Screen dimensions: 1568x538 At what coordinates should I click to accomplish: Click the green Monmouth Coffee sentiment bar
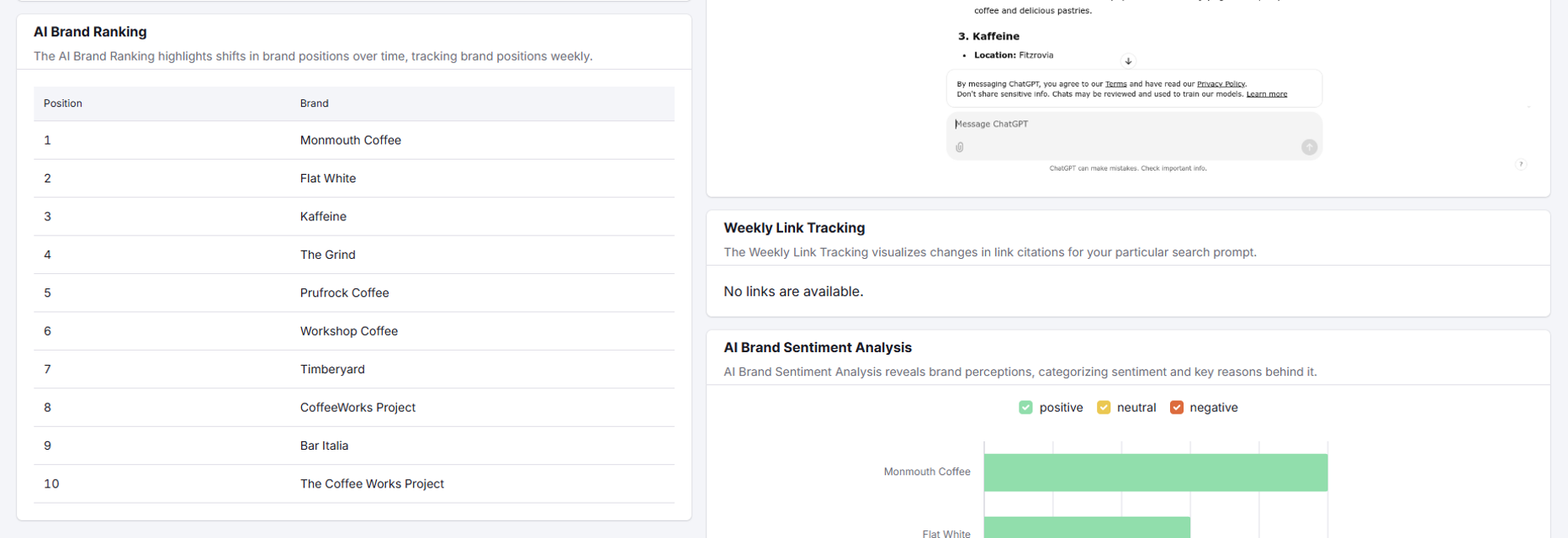click(x=1155, y=472)
